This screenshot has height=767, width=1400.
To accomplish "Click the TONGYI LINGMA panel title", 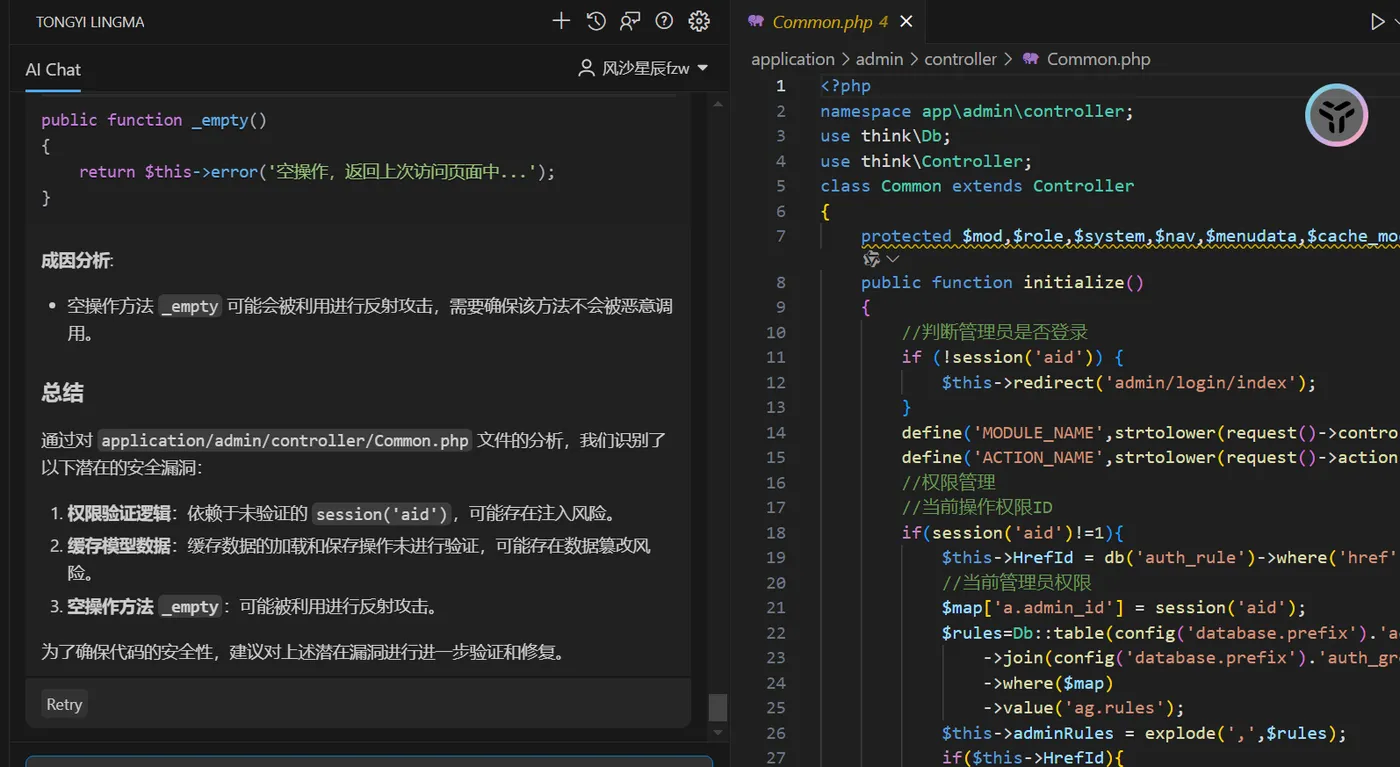I will pos(90,22).
